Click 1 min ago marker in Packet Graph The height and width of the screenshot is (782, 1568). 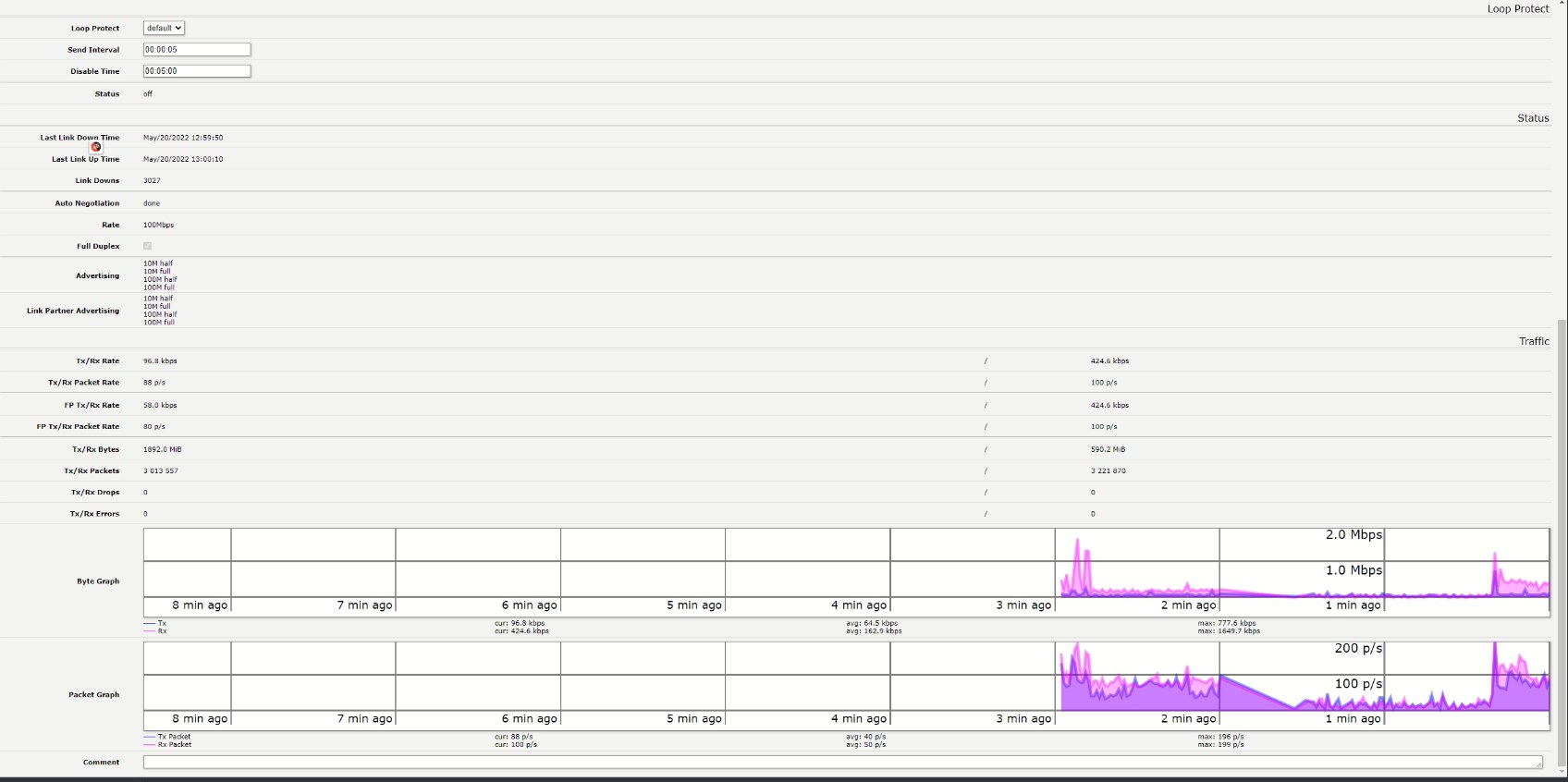click(x=1353, y=719)
